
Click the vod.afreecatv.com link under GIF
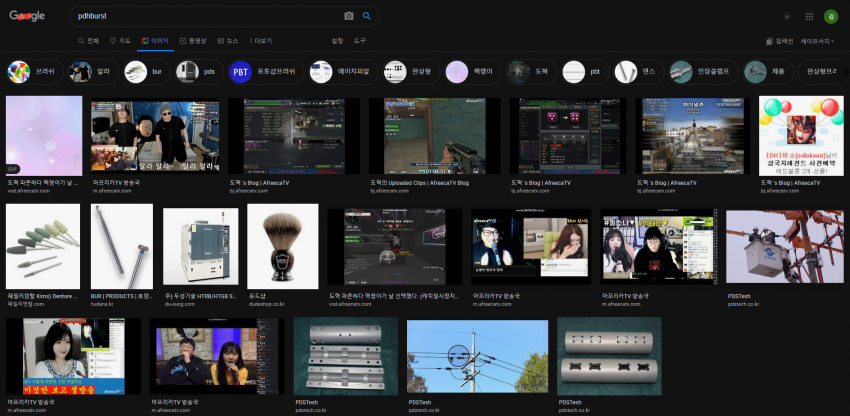[x=29, y=191]
